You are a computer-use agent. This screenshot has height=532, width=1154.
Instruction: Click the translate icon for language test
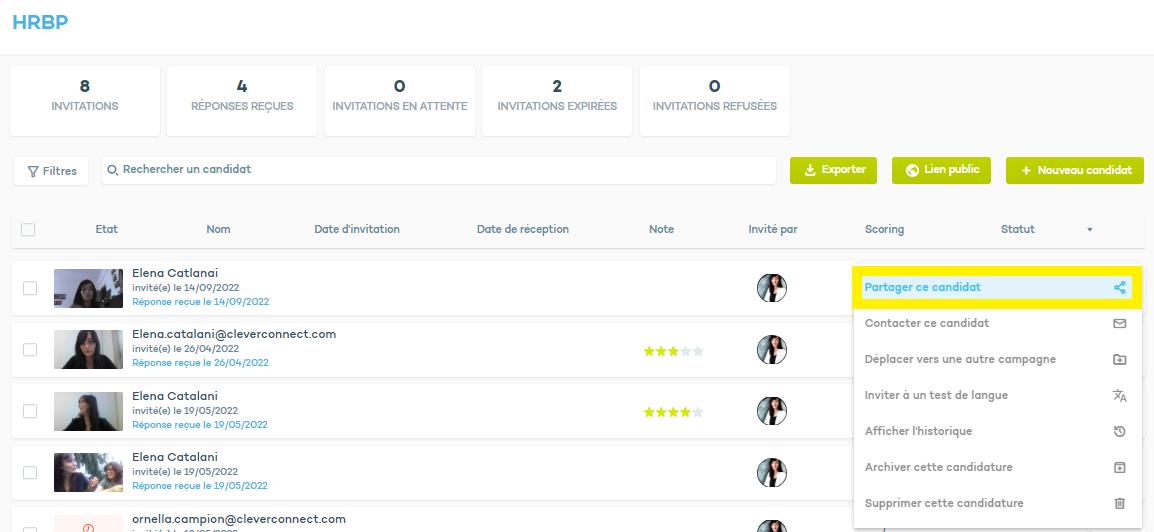click(x=1119, y=396)
